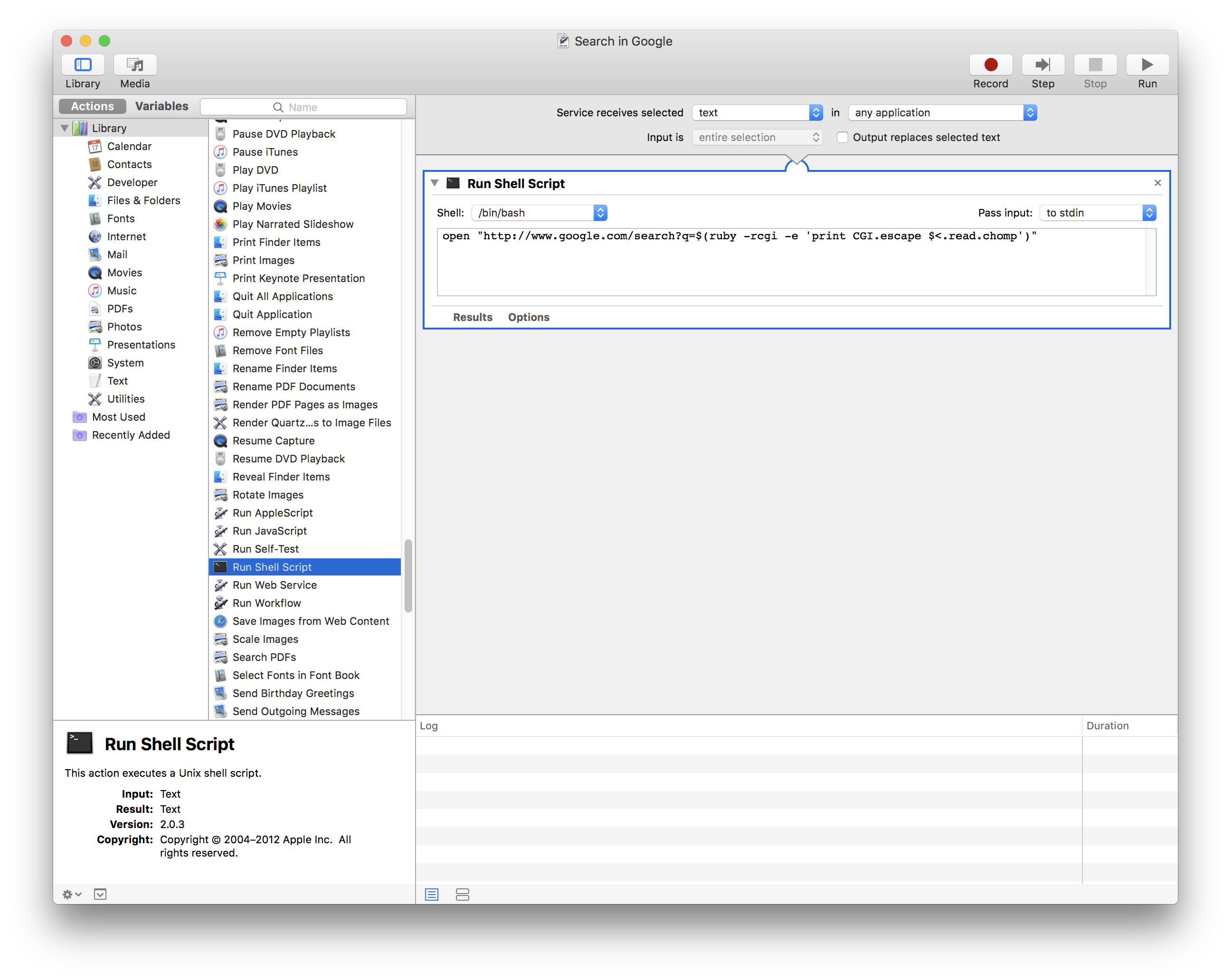Select the Developer library category
Screen dimensions: 1231x980
click(x=132, y=182)
